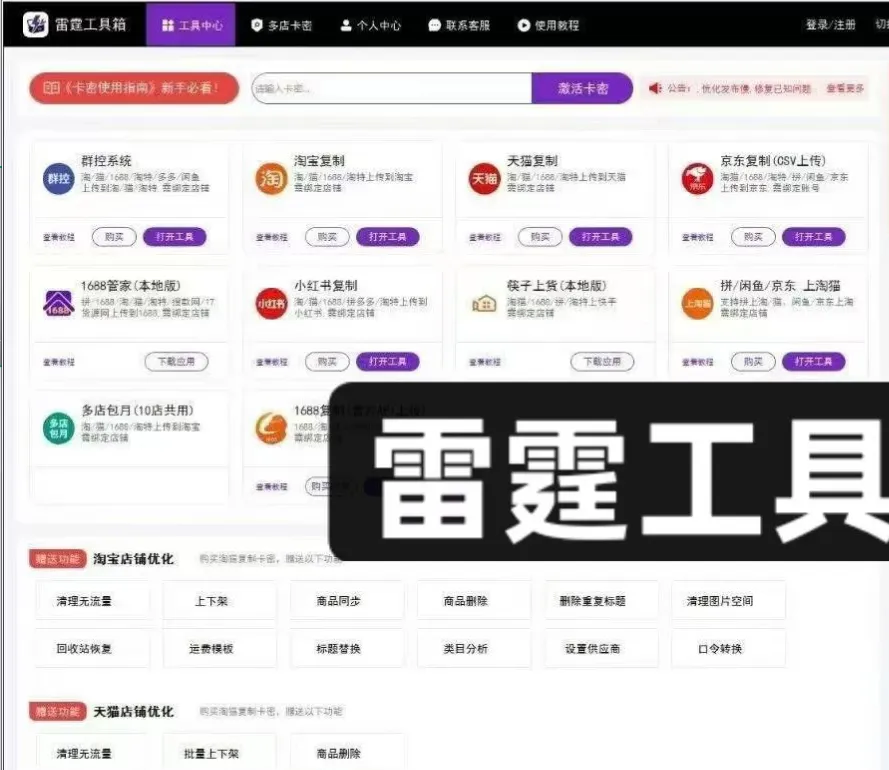Screen dimensions: 889x770
Task: Click the 京东 red dog icon
Action: click(697, 179)
